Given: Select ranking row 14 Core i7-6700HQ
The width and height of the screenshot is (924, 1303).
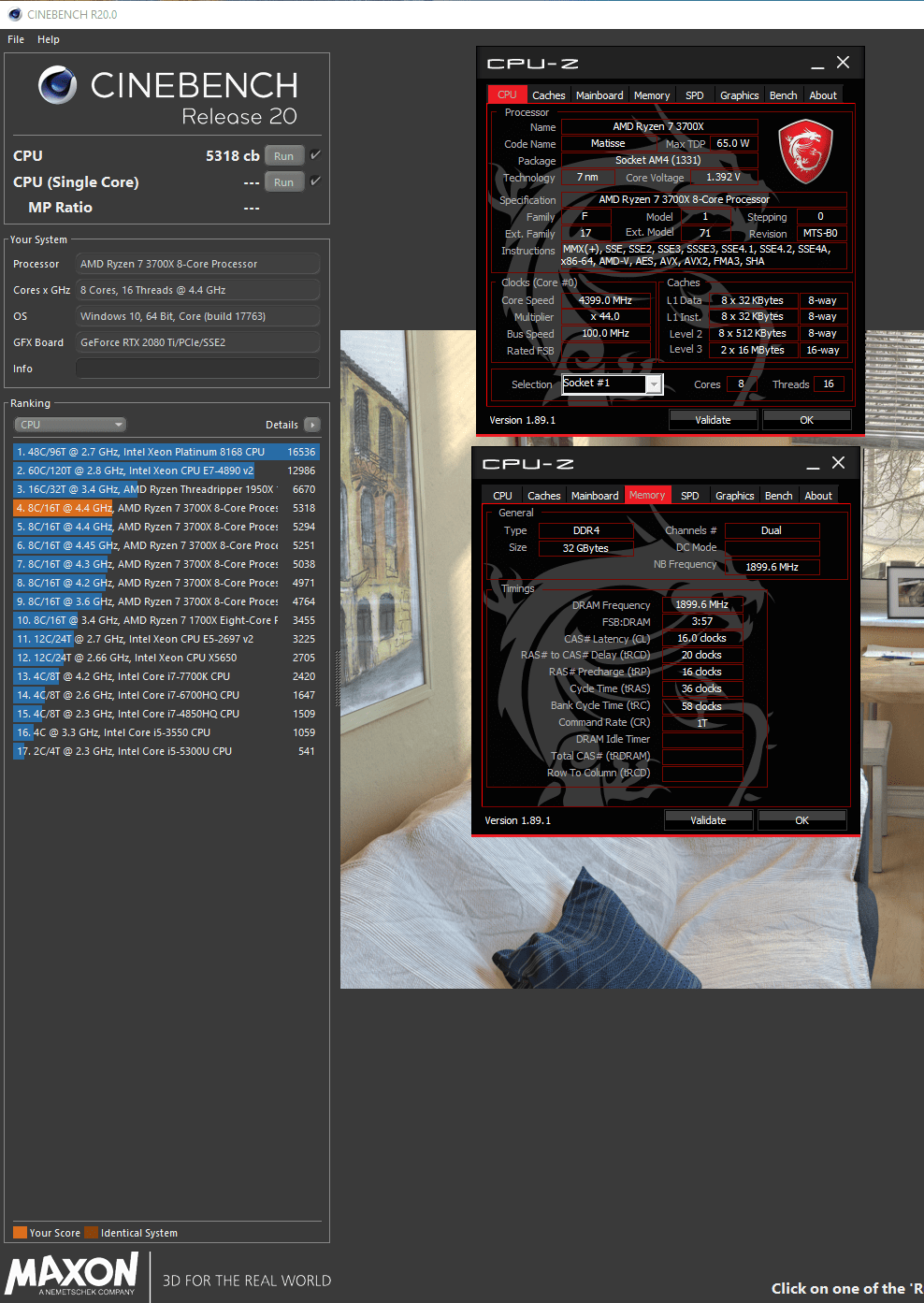Looking at the screenshot, I should (x=166, y=695).
